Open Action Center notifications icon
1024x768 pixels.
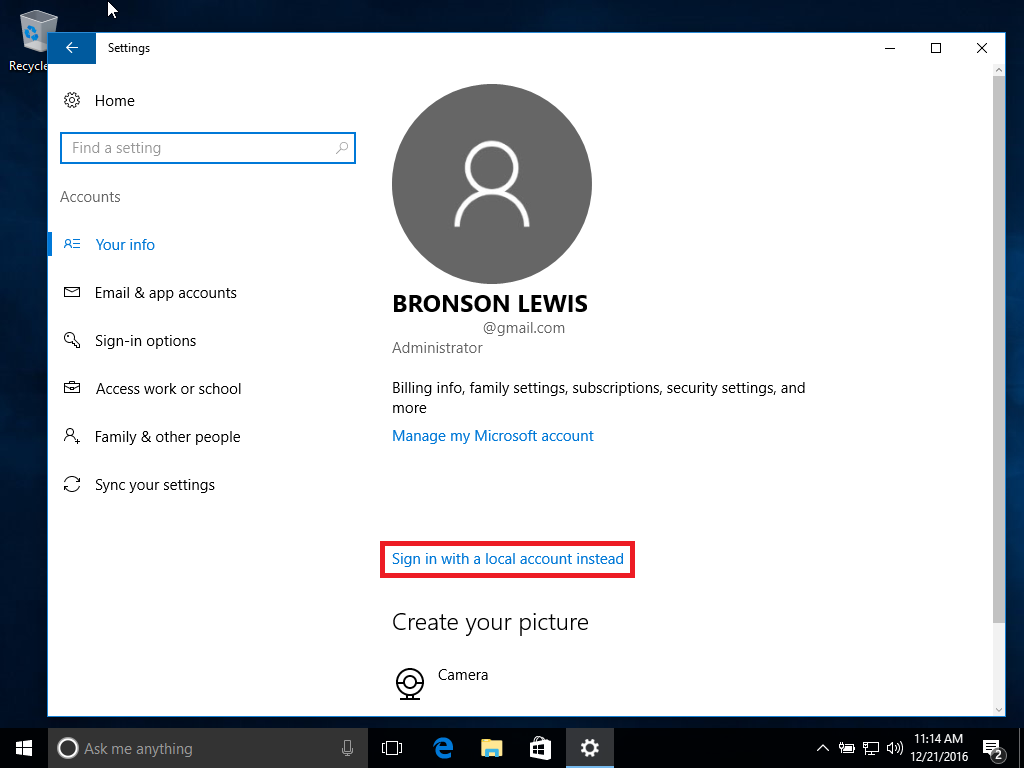(x=993, y=748)
